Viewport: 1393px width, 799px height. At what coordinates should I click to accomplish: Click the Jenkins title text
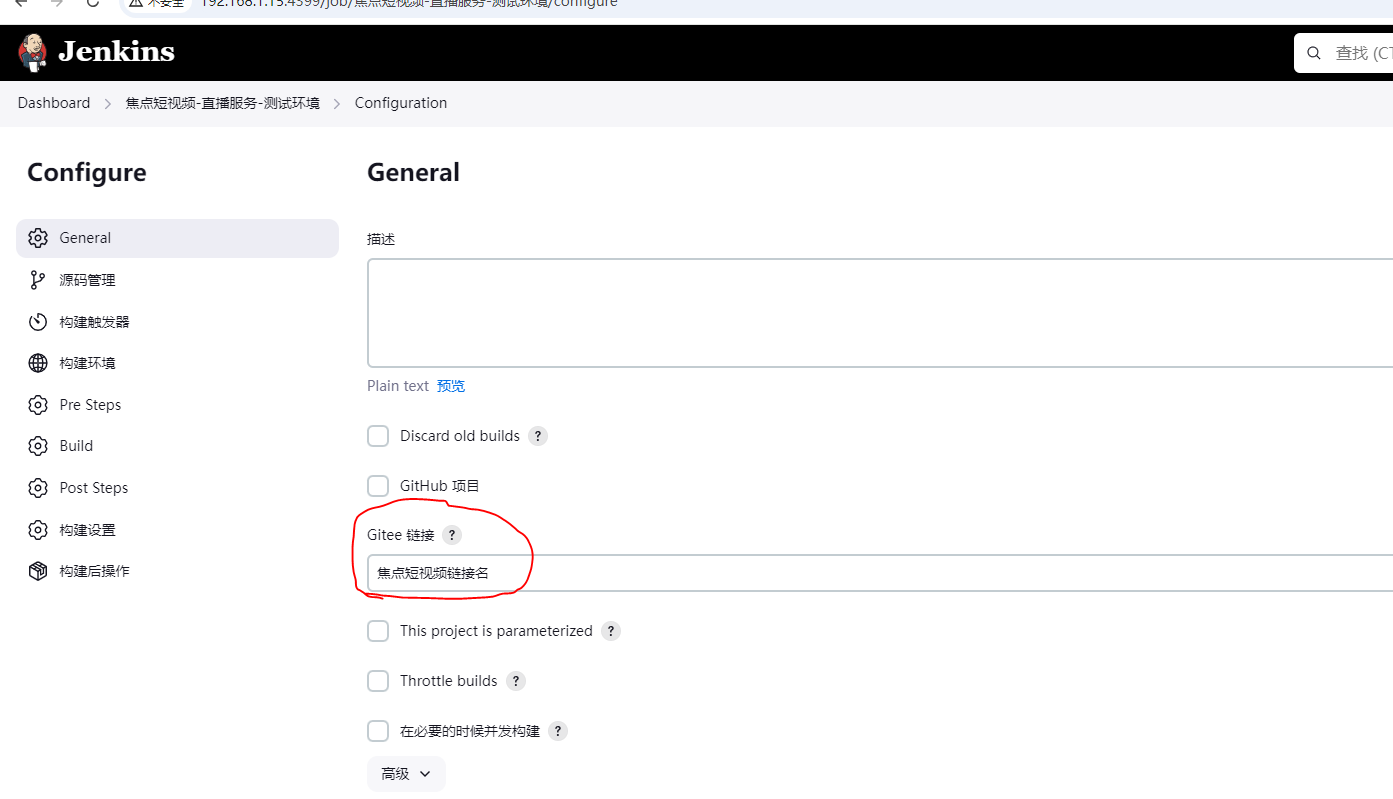pos(116,52)
